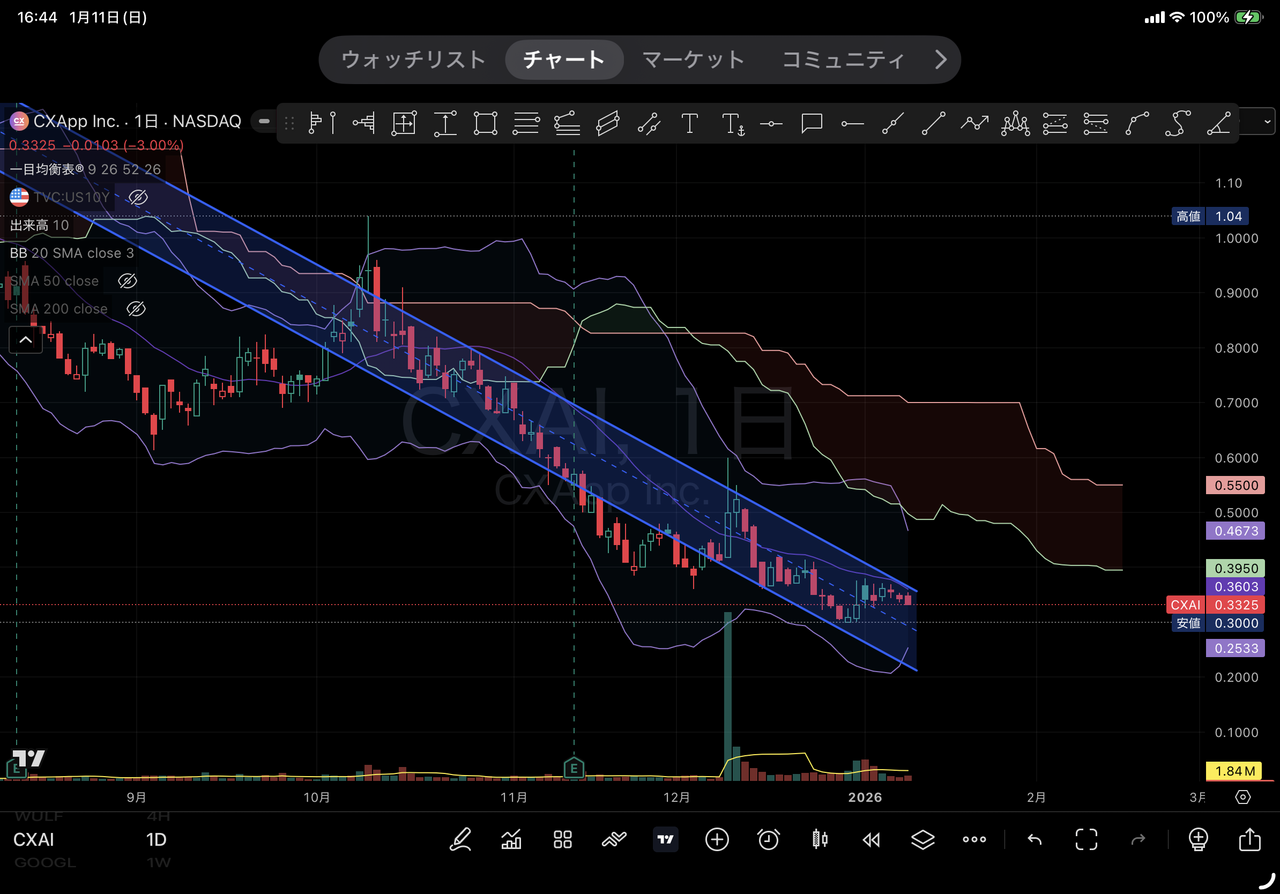Collapse the indicator legend with the chevron

click(x=25, y=341)
